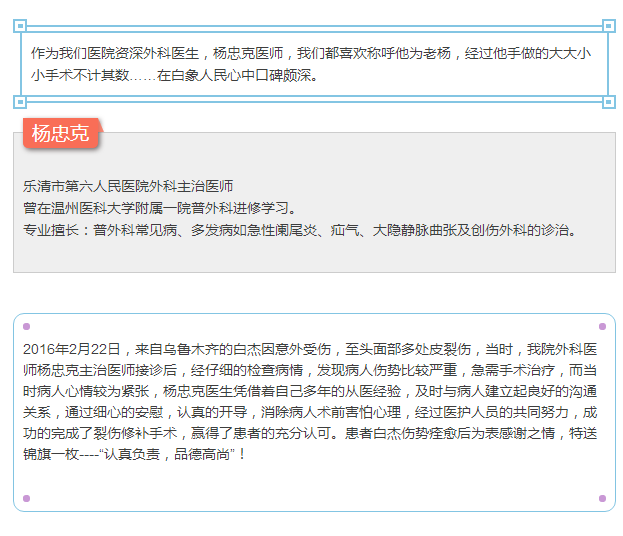The image size is (623, 536).
Task: Click the bottom-left purple dot in the story box
Action: click(x=27, y=498)
